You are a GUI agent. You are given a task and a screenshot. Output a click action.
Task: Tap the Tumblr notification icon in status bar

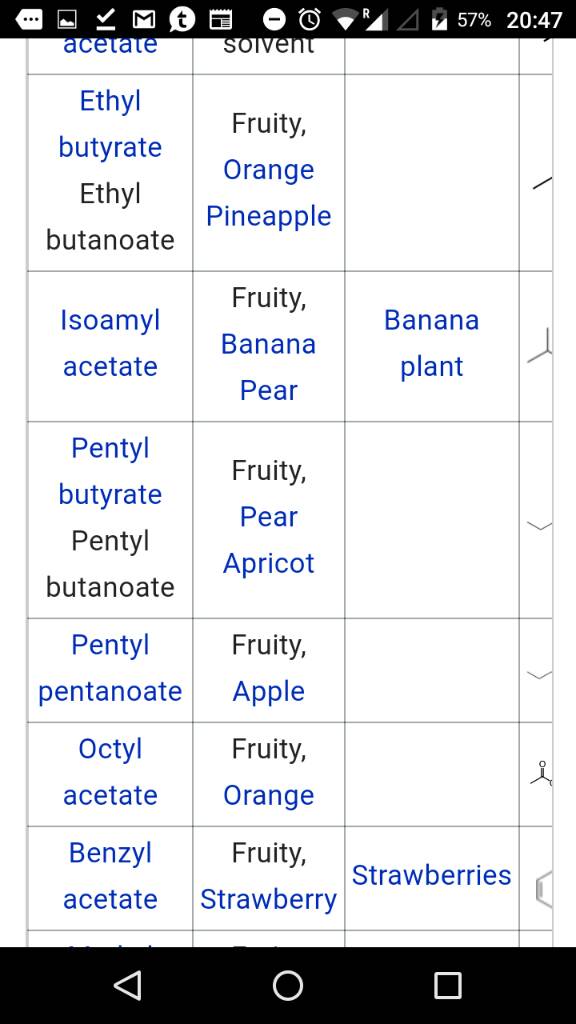pyautogui.click(x=182, y=20)
